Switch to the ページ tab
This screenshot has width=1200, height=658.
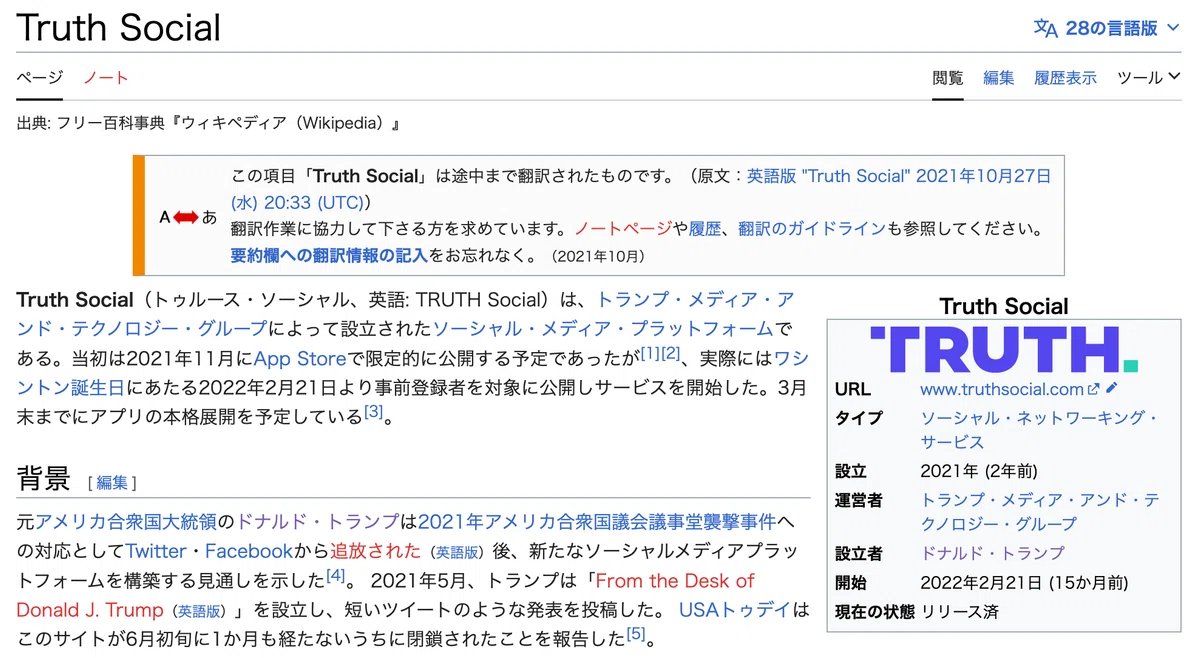point(39,77)
